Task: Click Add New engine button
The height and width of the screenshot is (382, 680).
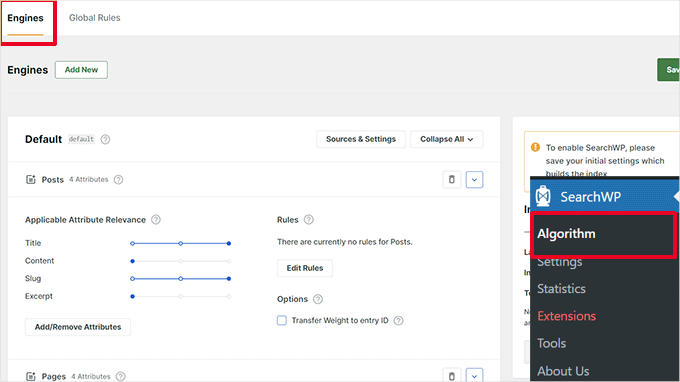Action: point(81,70)
